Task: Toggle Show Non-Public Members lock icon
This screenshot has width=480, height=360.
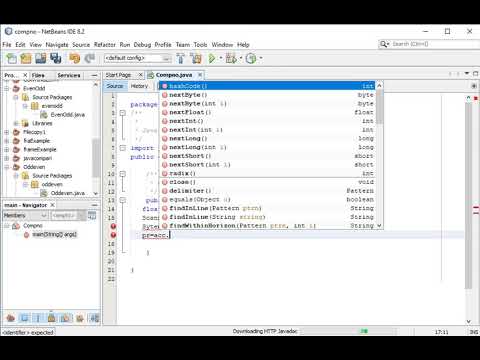Action: coord(51,318)
